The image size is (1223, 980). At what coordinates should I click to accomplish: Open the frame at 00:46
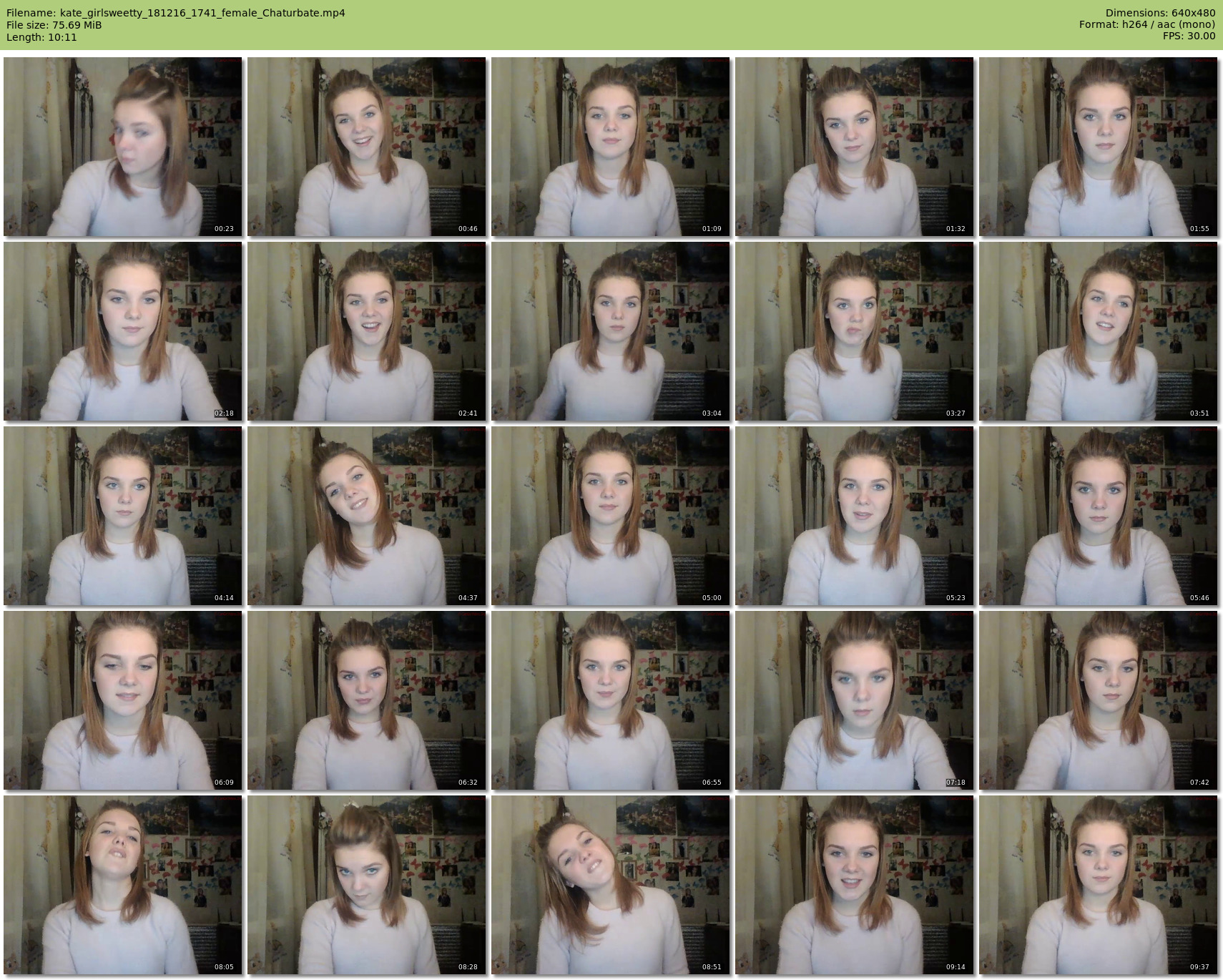[x=366, y=147]
